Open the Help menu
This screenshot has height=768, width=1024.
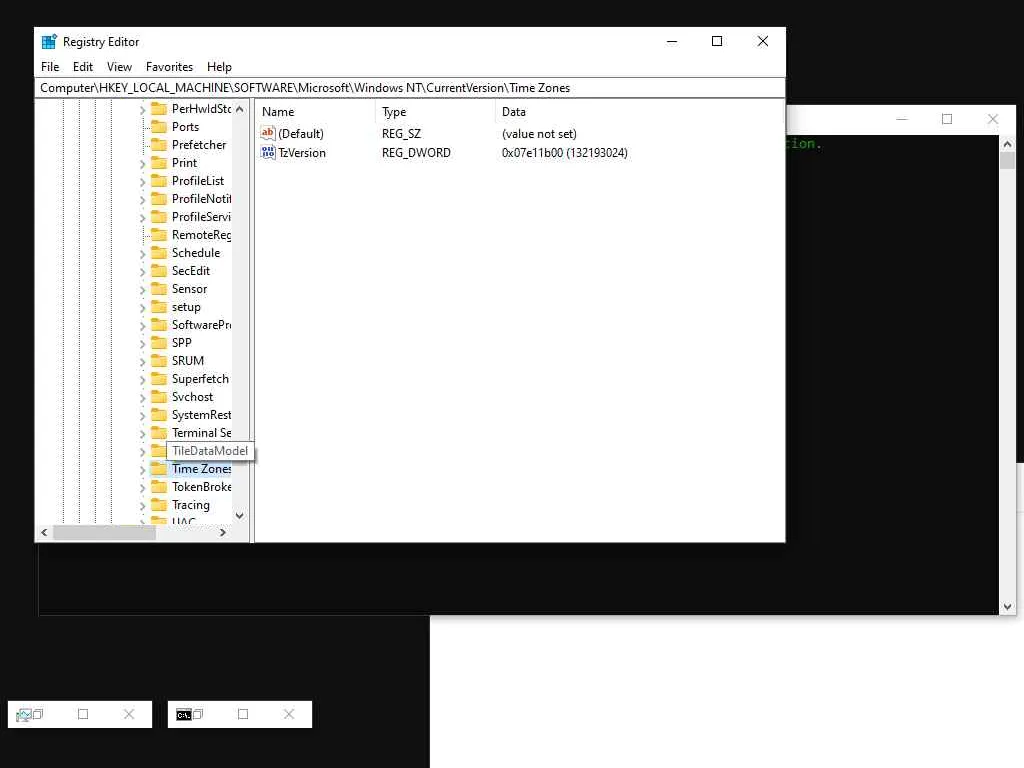pos(219,67)
